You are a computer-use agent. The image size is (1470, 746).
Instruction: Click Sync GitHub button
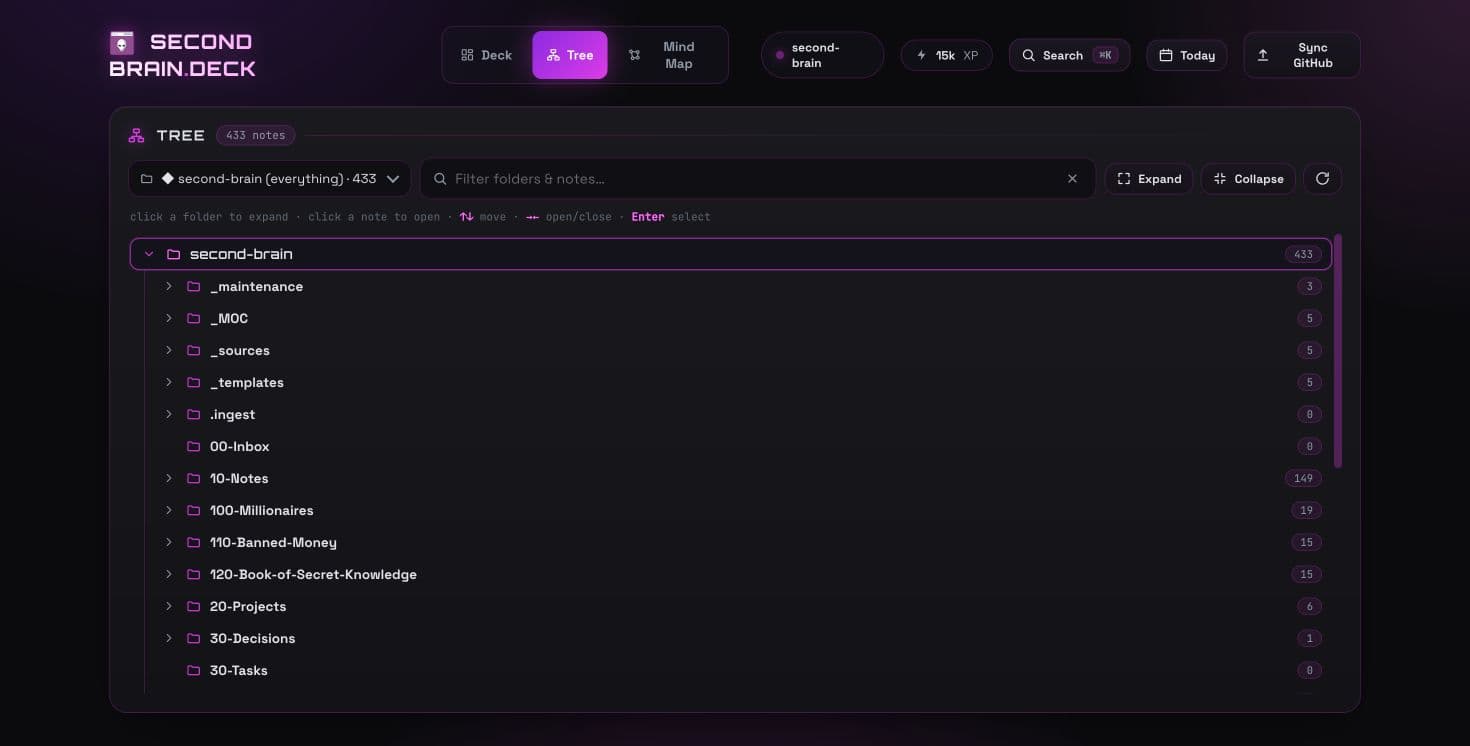point(1302,55)
